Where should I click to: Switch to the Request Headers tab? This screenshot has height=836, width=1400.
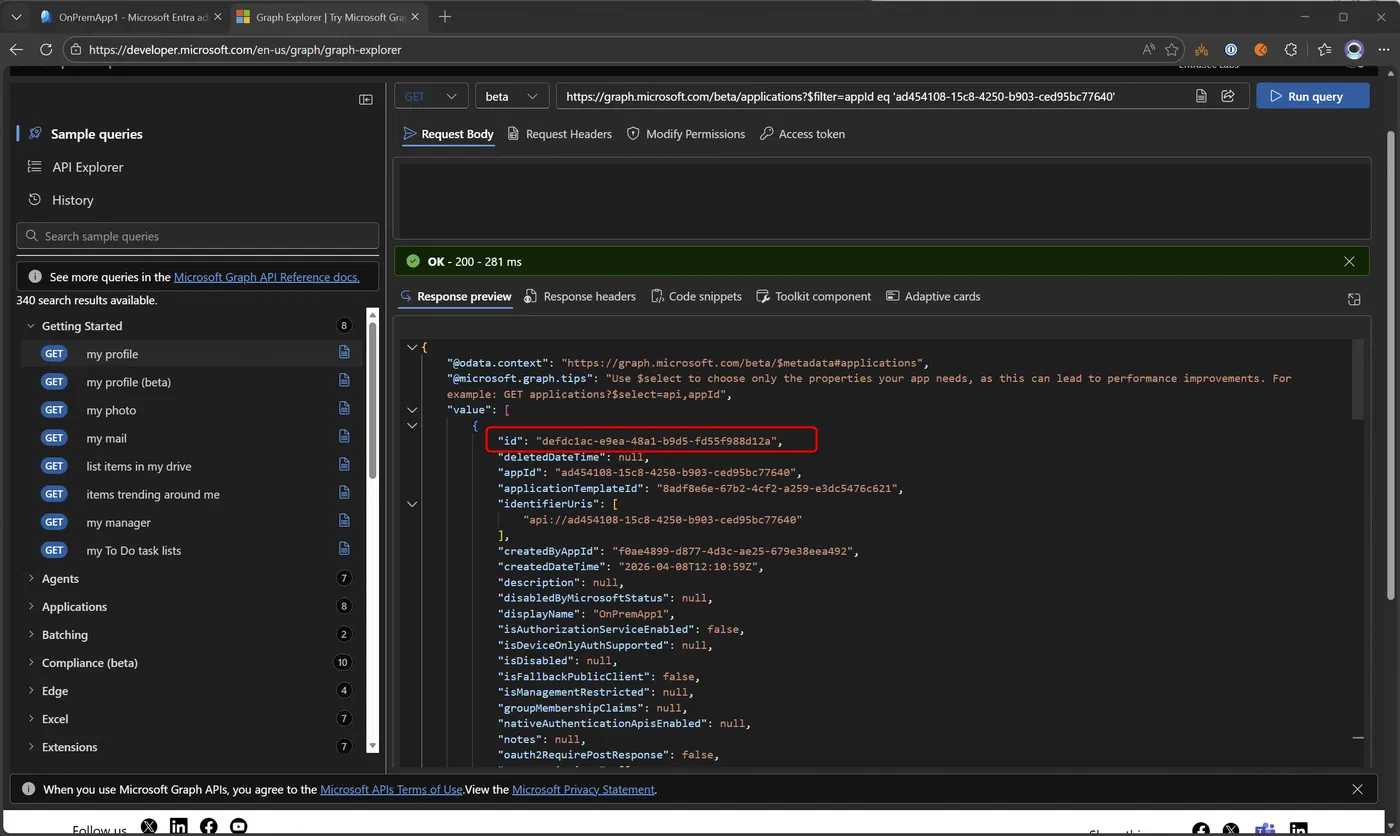click(x=560, y=134)
